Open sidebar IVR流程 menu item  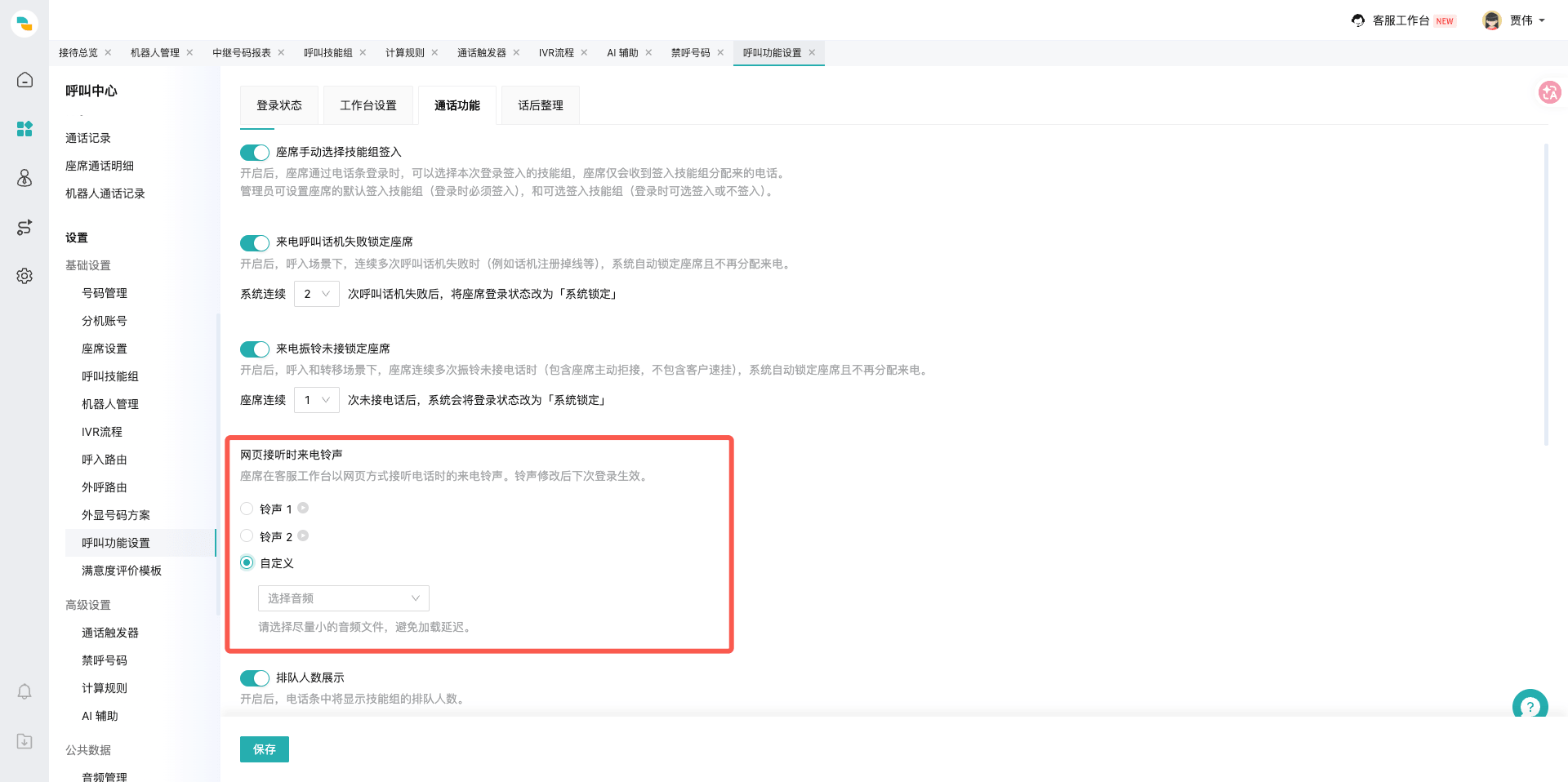pos(102,432)
